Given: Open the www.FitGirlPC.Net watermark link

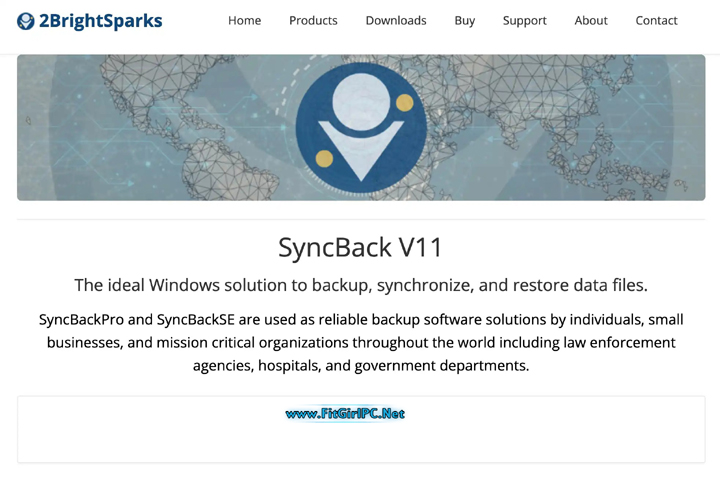Looking at the screenshot, I should point(345,414).
